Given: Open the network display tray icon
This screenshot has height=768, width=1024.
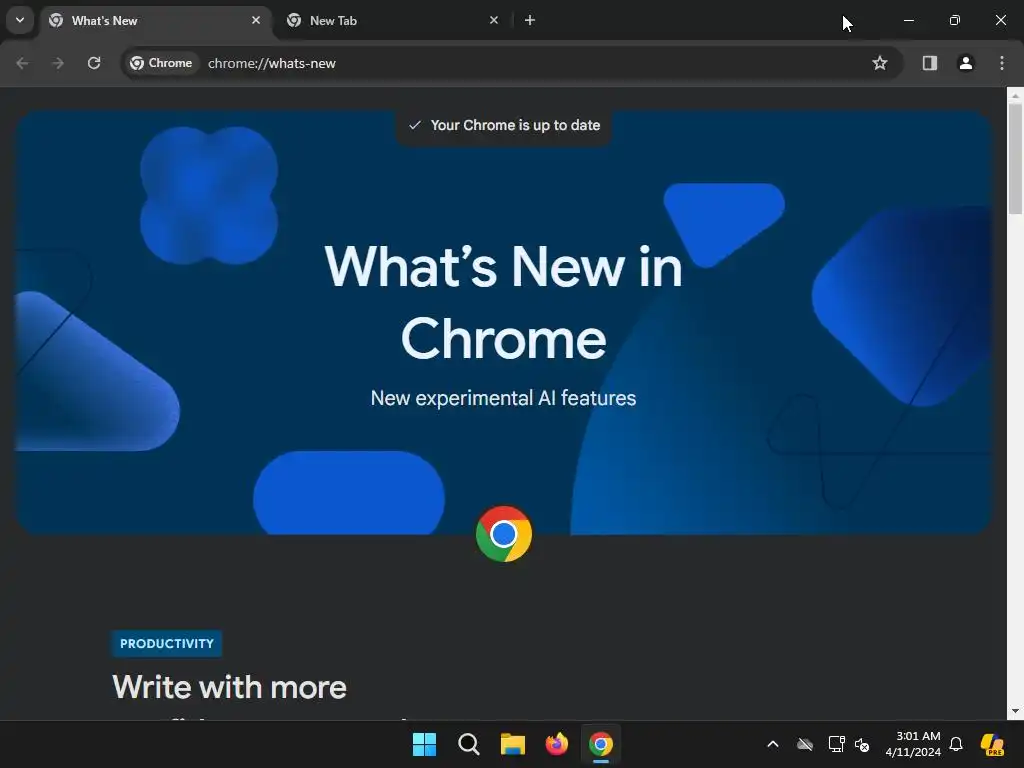Looking at the screenshot, I should pos(836,744).
